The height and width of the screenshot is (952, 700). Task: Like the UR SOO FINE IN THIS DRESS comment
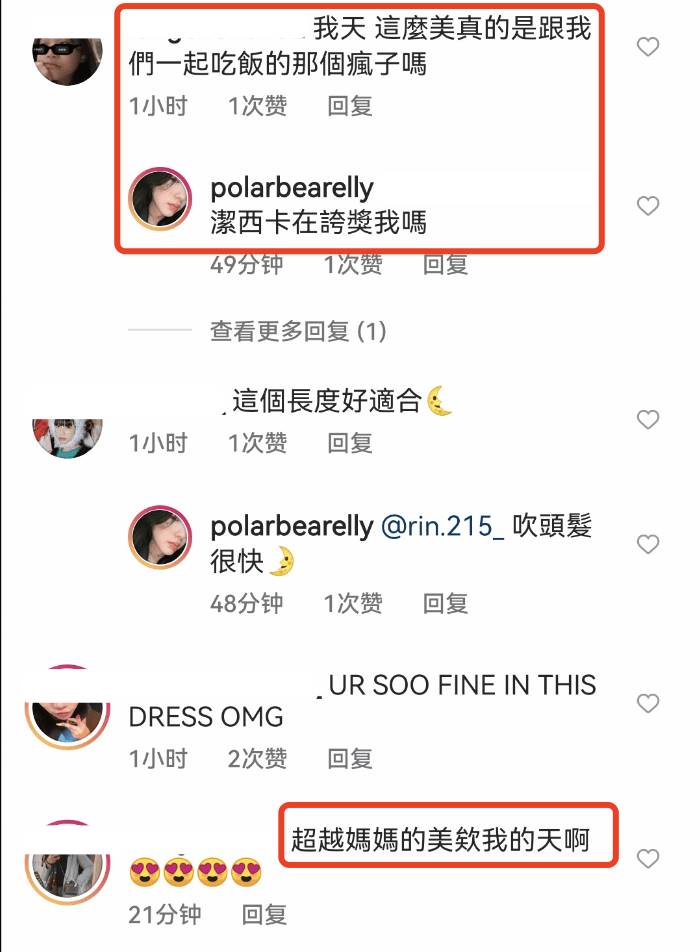tap(648, 702)
